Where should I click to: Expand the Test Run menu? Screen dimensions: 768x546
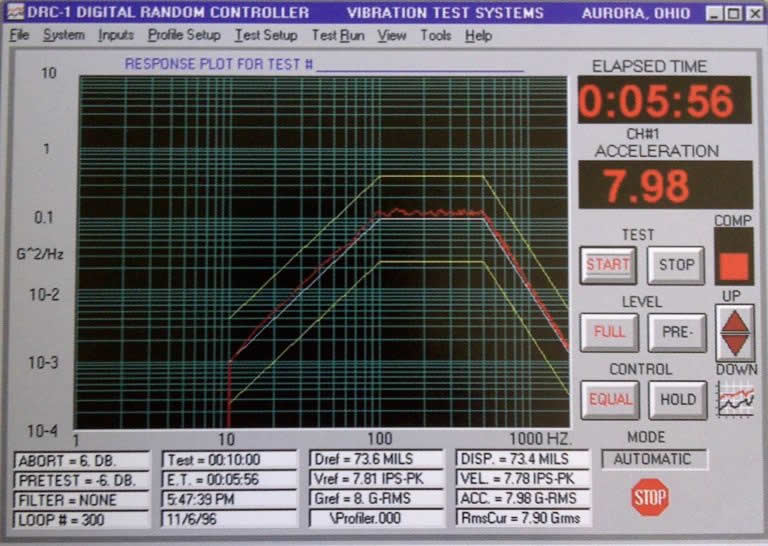click(338, 35)
